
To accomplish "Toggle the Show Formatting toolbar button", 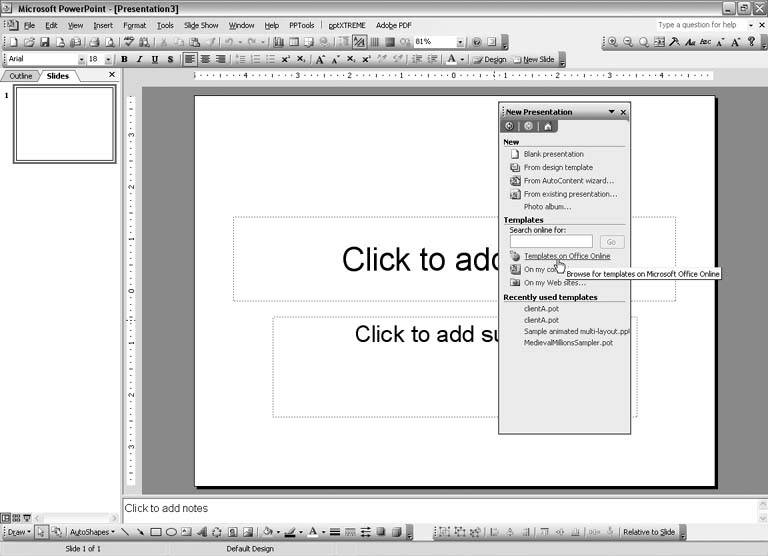I will [359, 42].
